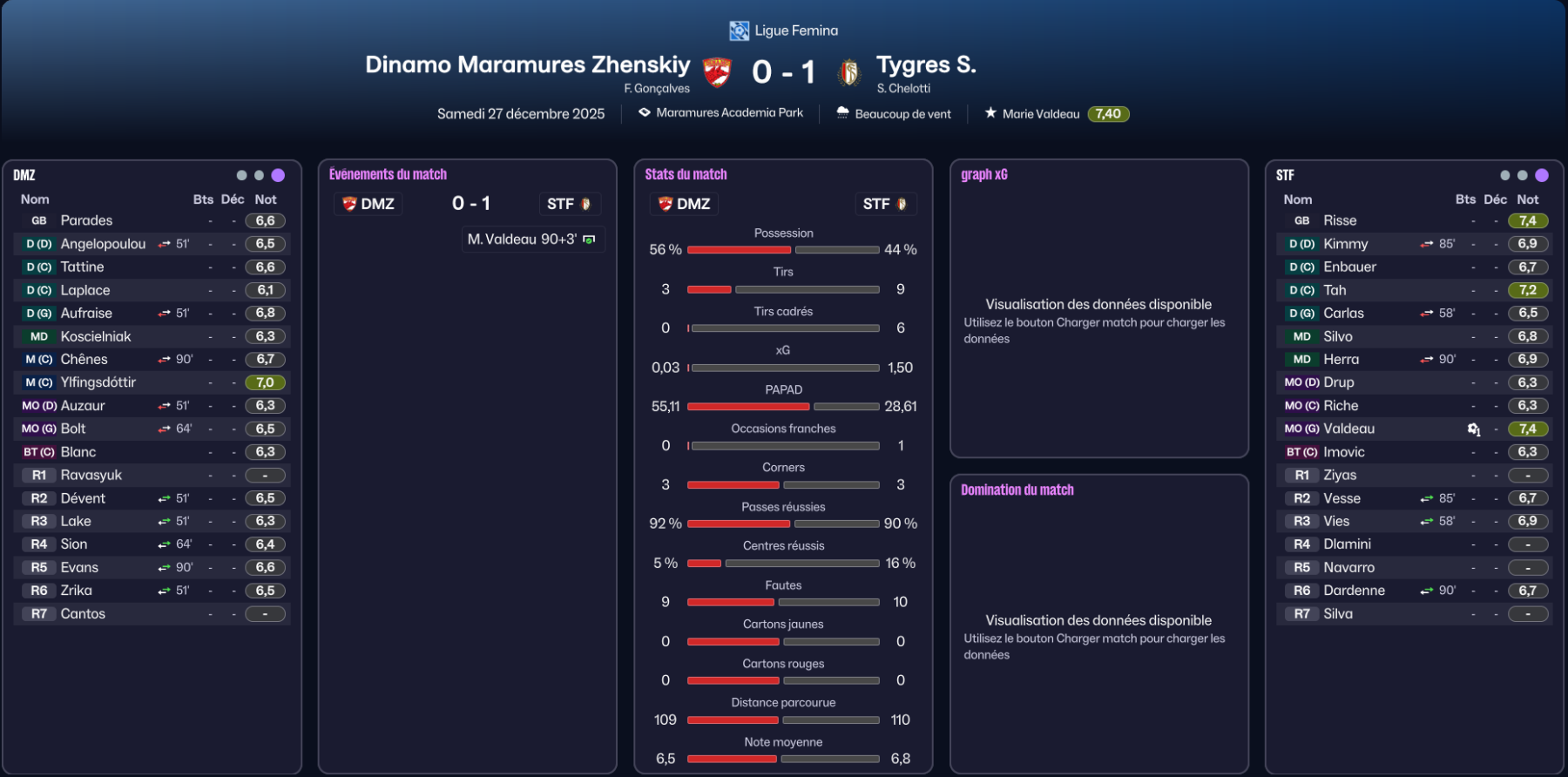1568x777 pixels.
Task: Click the red DMZ Possession bar
Action: pos(739,250)
